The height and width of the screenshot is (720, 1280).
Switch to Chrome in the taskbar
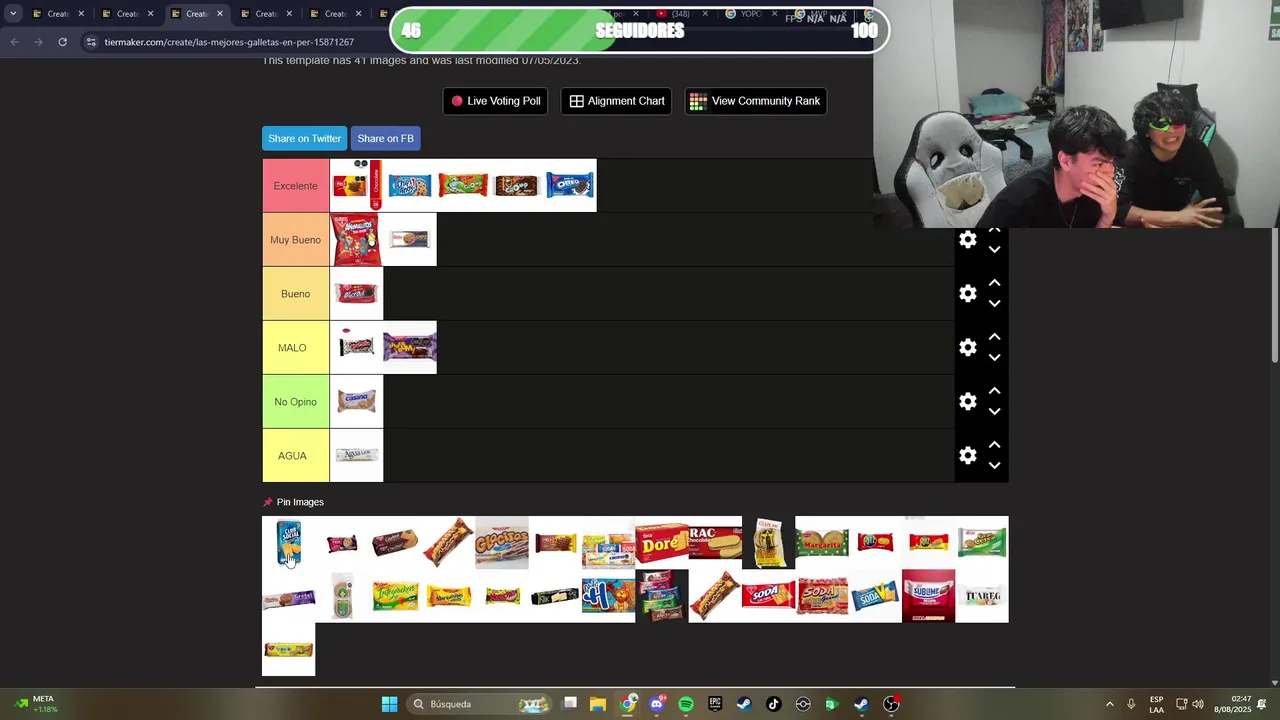point(627,704)
